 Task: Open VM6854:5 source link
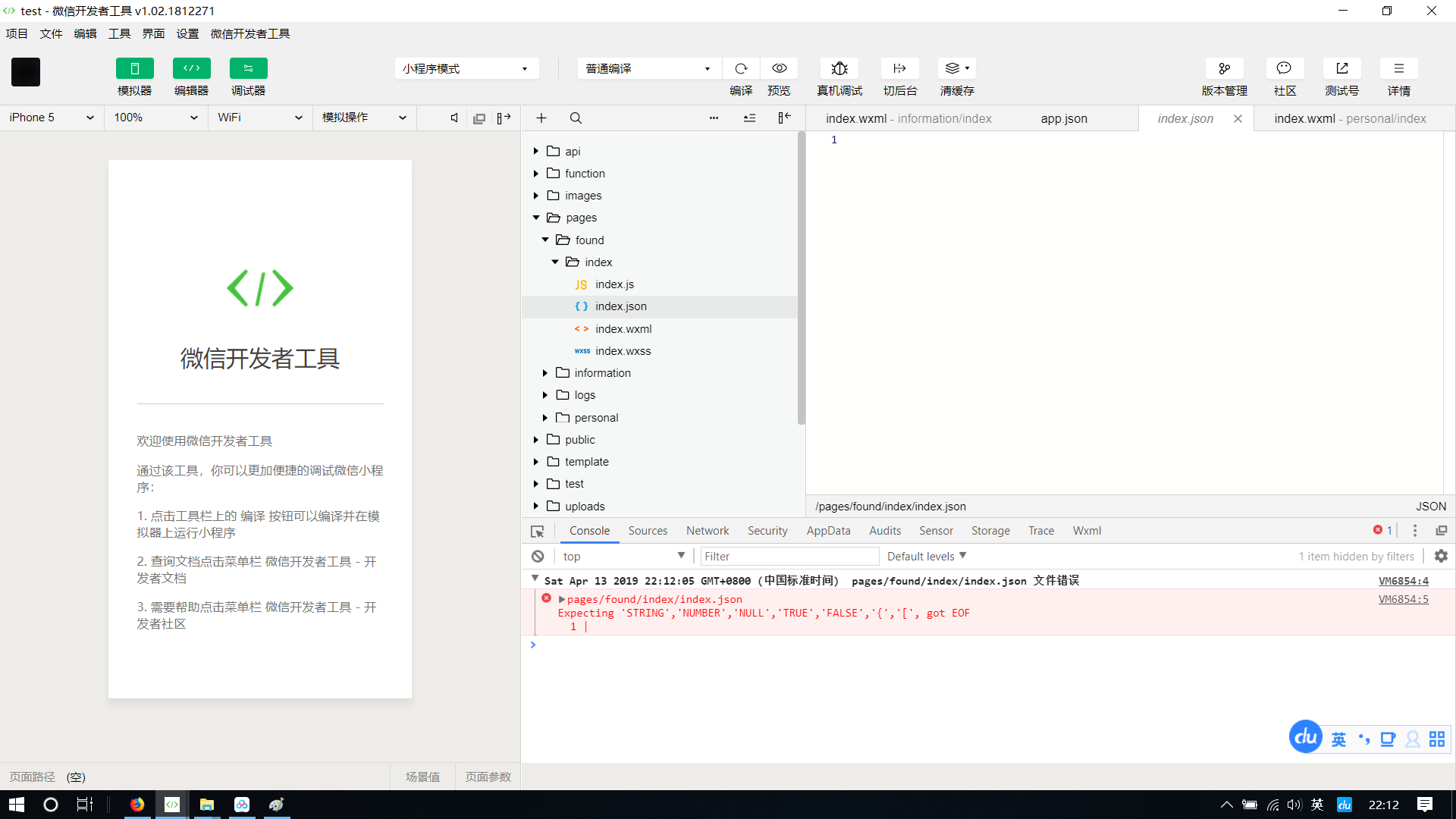coord(1403,599)
